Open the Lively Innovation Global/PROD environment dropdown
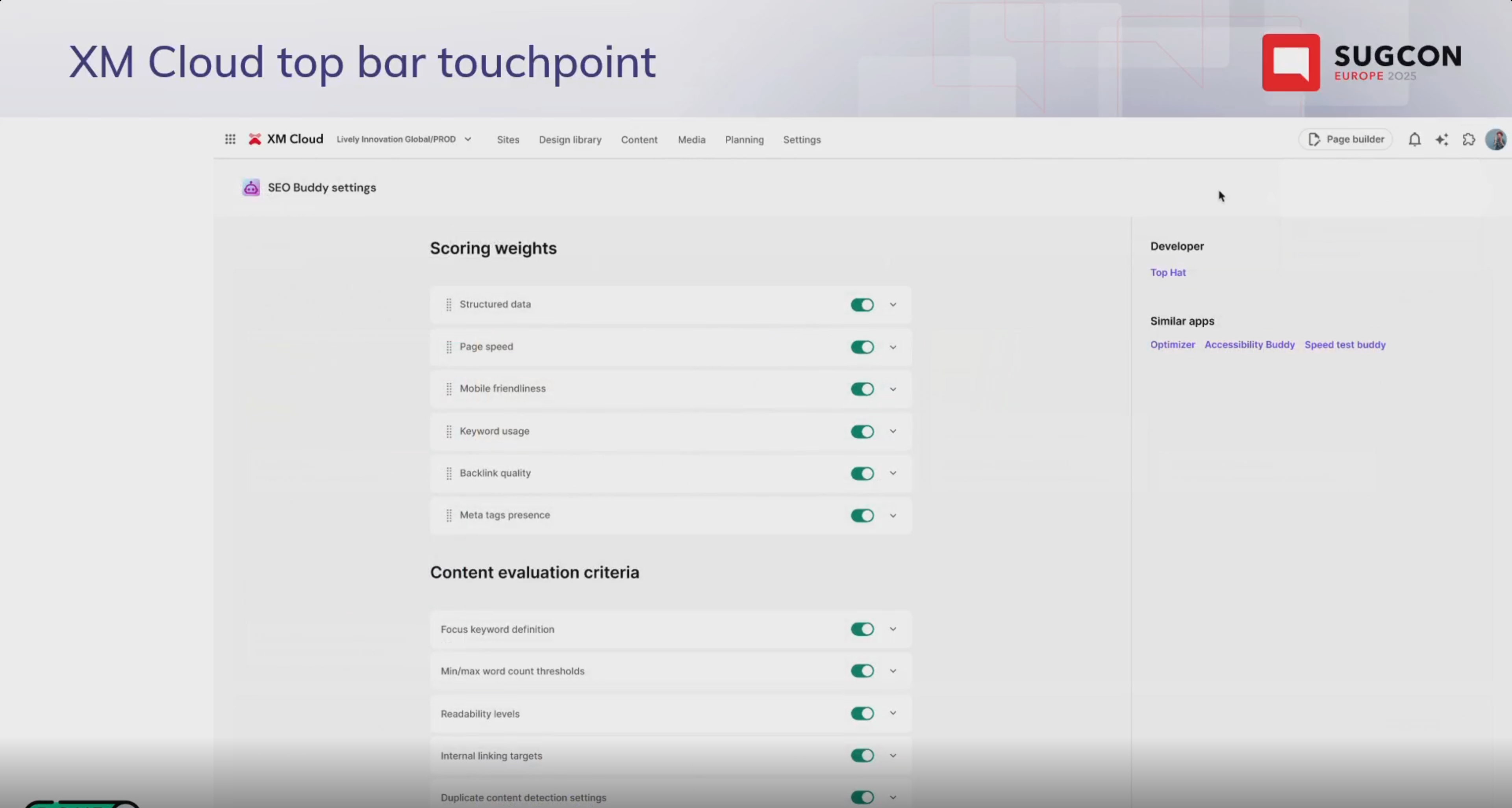The height and width of the screenshot is (808, 1512). coord(404,140)
